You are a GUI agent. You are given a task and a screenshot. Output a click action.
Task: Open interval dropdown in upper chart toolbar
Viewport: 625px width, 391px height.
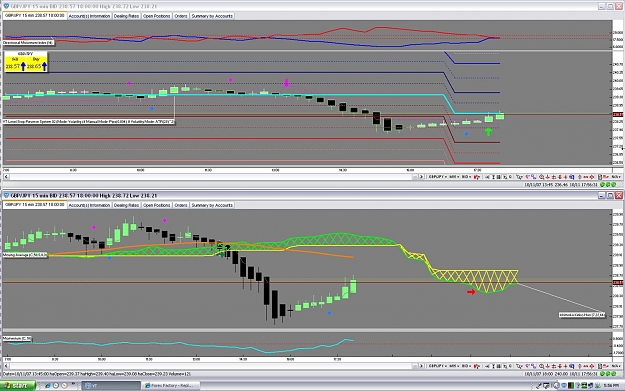[x=454, y=177]
